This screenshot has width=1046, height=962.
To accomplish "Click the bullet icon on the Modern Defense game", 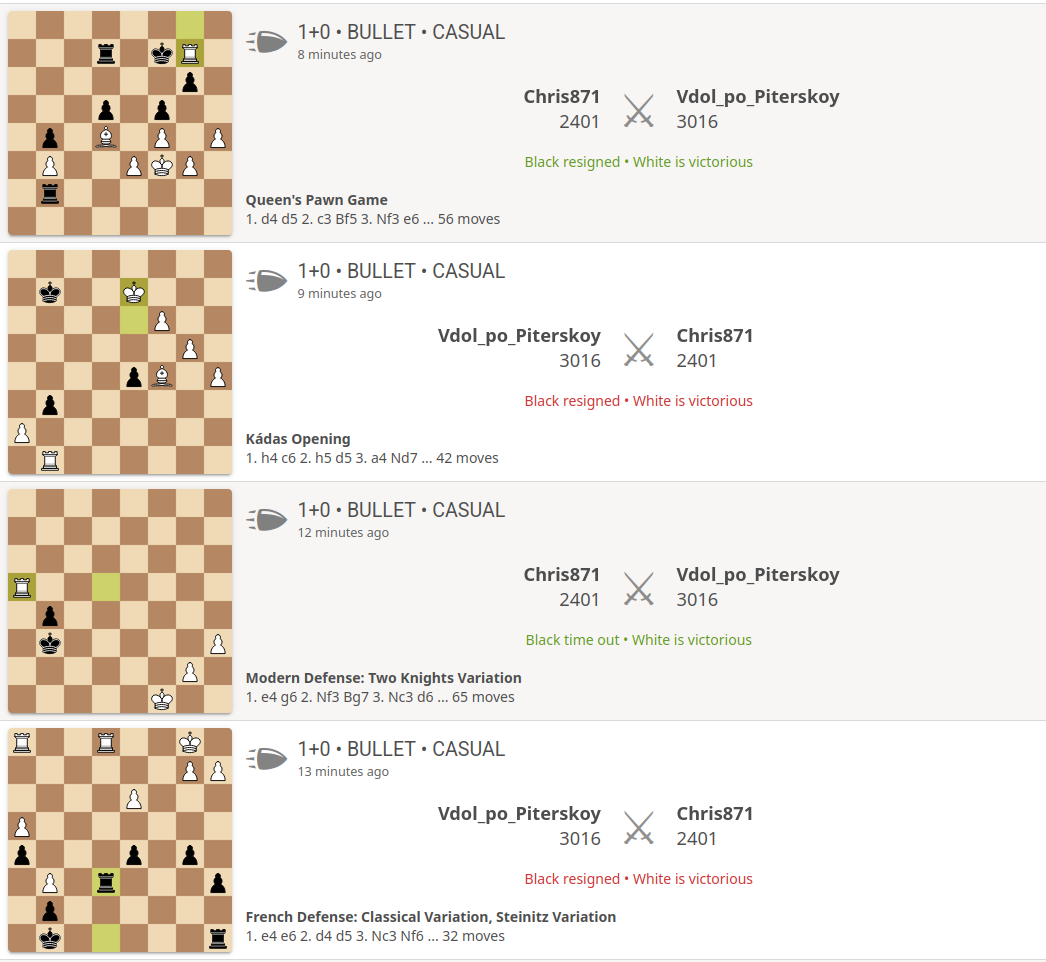I will pyautogui.click(x=266, y=519).
